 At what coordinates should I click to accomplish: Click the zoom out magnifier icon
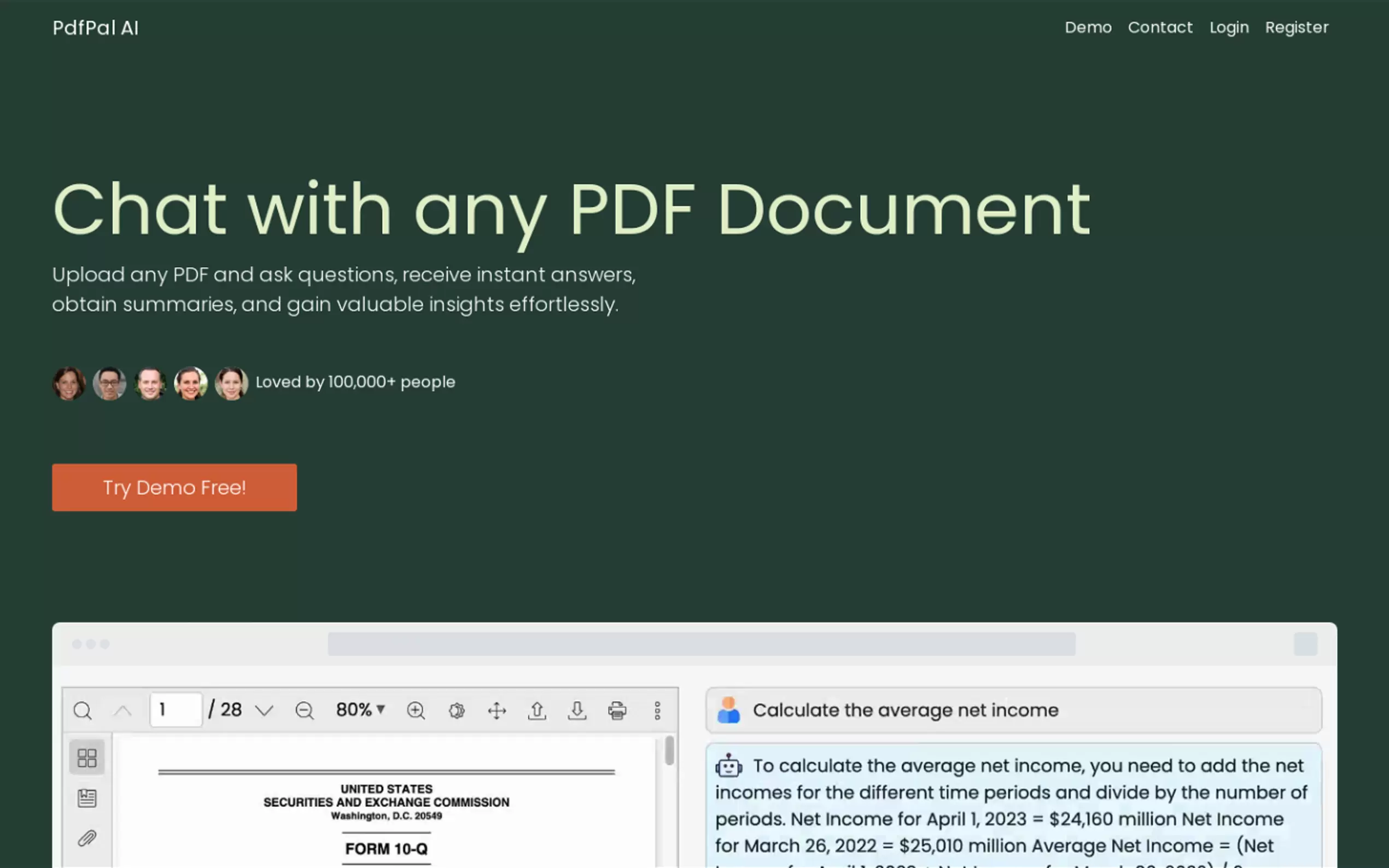point(305,711)
